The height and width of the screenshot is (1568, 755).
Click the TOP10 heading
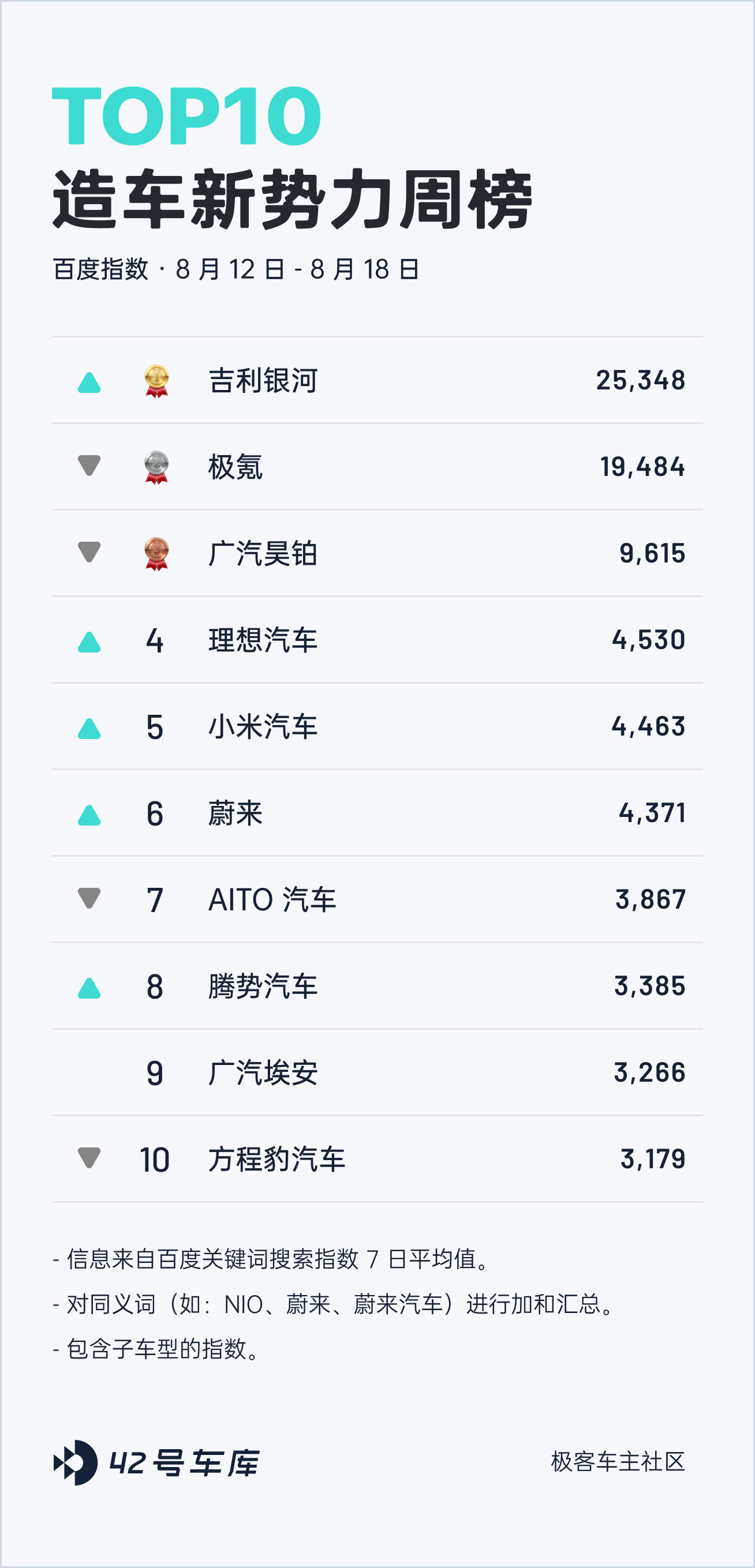(x=186, y=115)
